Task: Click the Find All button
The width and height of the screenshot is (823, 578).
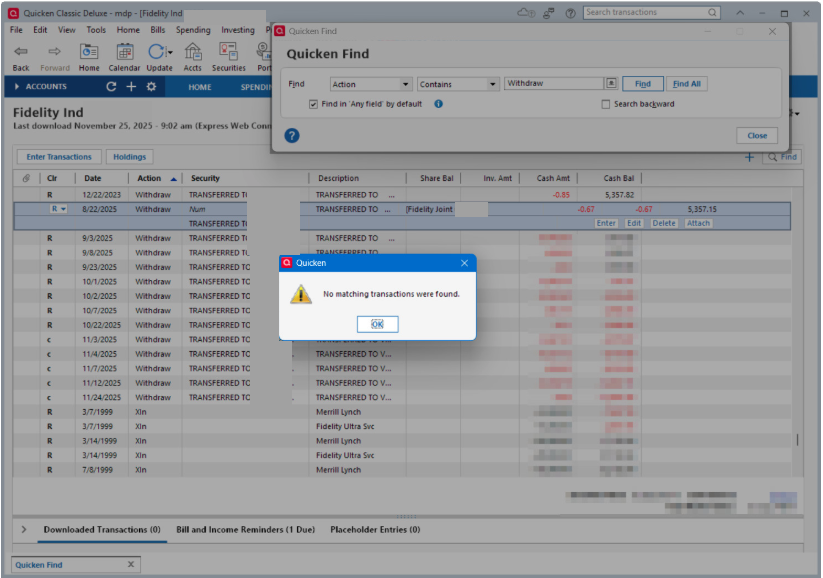Action: pos(687,84)
